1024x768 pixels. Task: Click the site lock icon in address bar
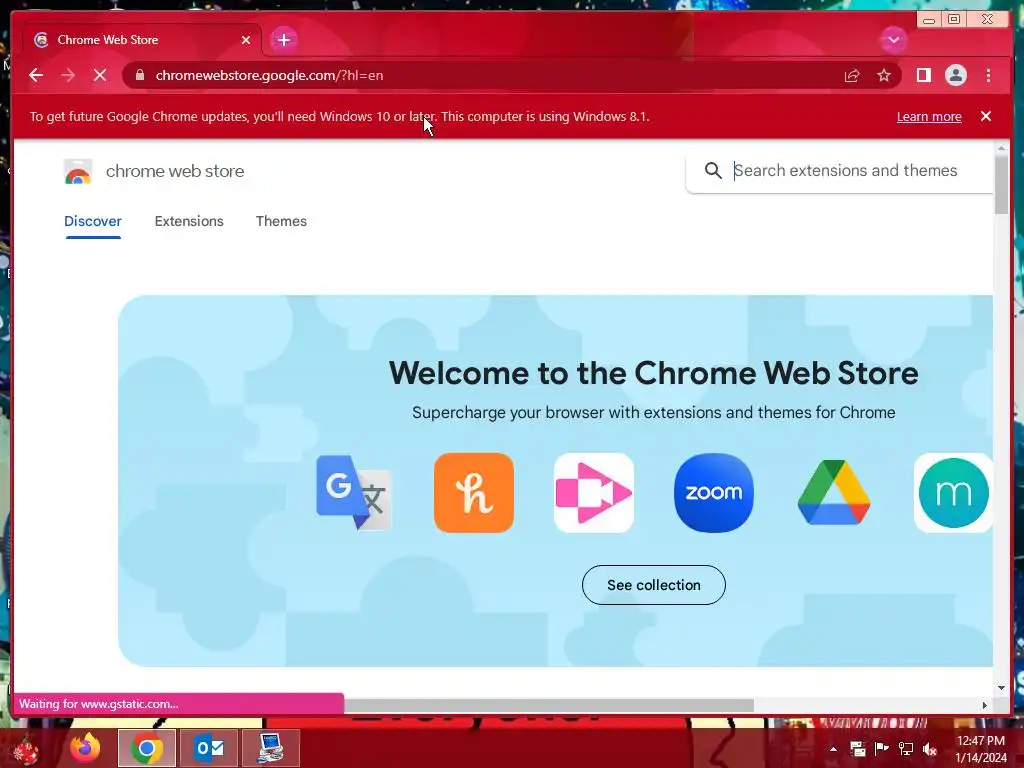(139, 75)
